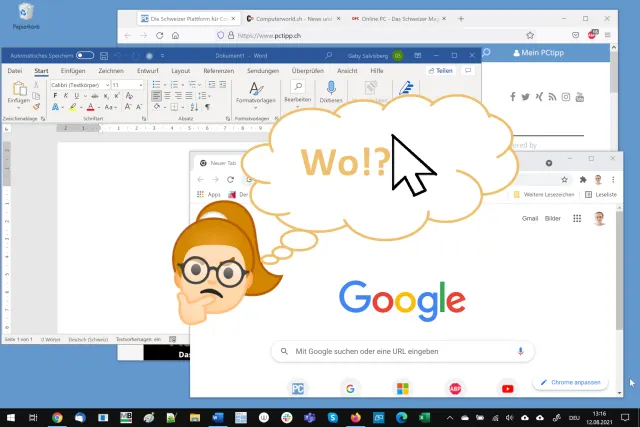Click the Chrome anpassen button
Image resolution: width=640 pixels, height=427 pixels.
pyautogui.click(x=570, y=383)
